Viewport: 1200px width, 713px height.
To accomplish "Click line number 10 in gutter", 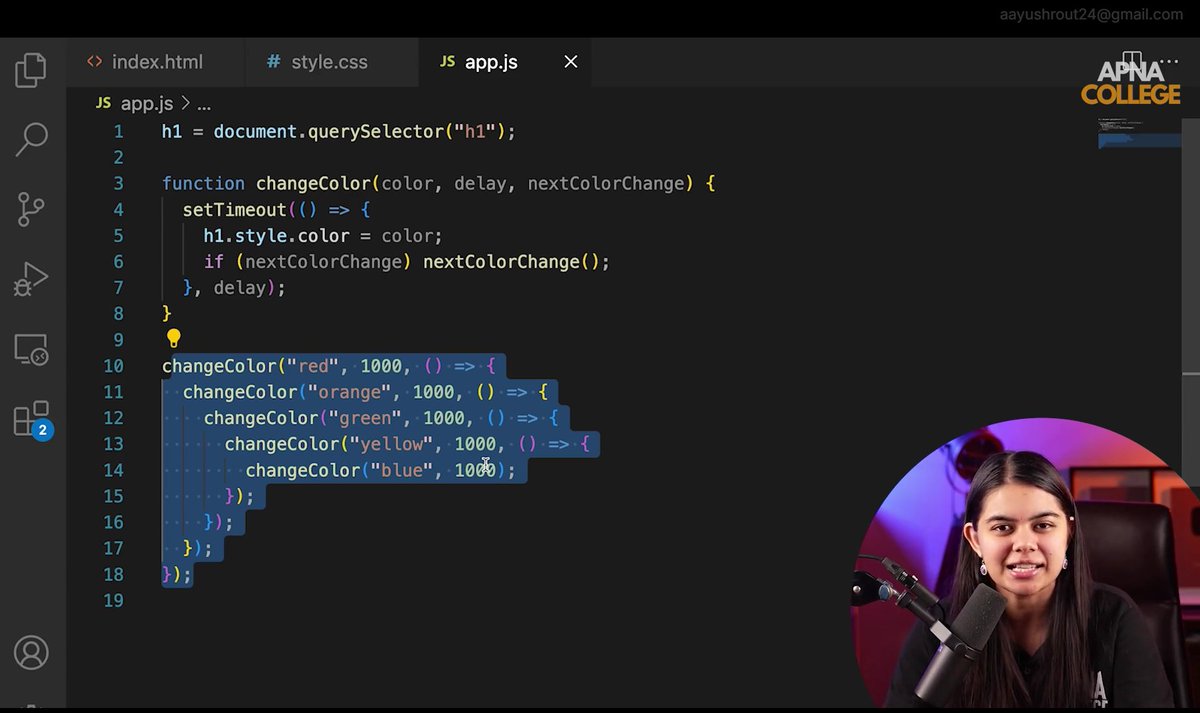I will 113,366.
